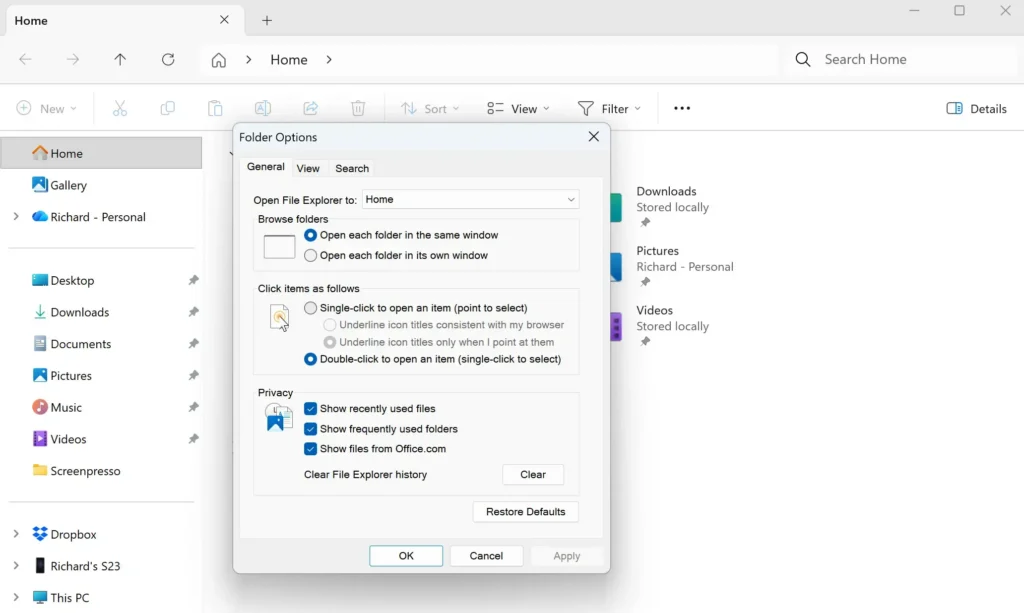
Task: Close the Folder Options dialog
Action: (x=594, y=136)
